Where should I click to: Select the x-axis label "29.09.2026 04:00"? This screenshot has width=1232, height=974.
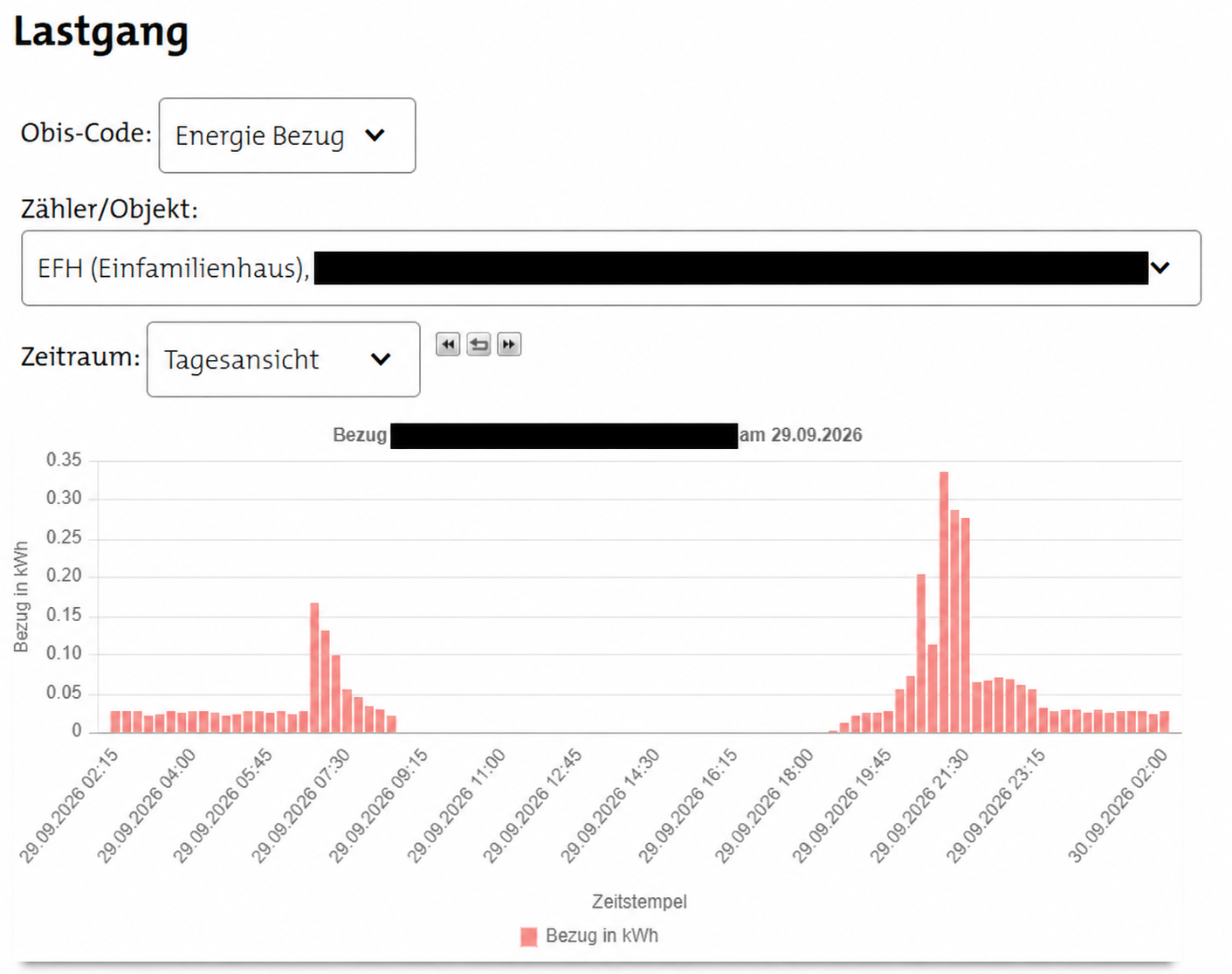coord(146,805)
